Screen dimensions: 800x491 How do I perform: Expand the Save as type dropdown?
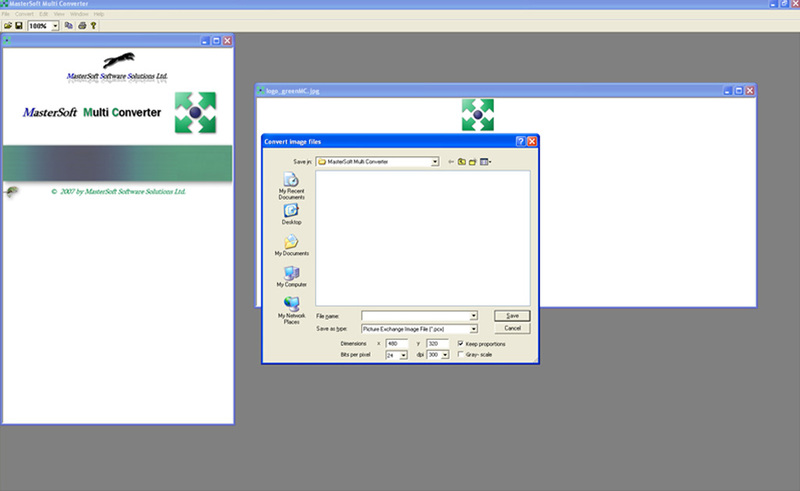[473, 329]
